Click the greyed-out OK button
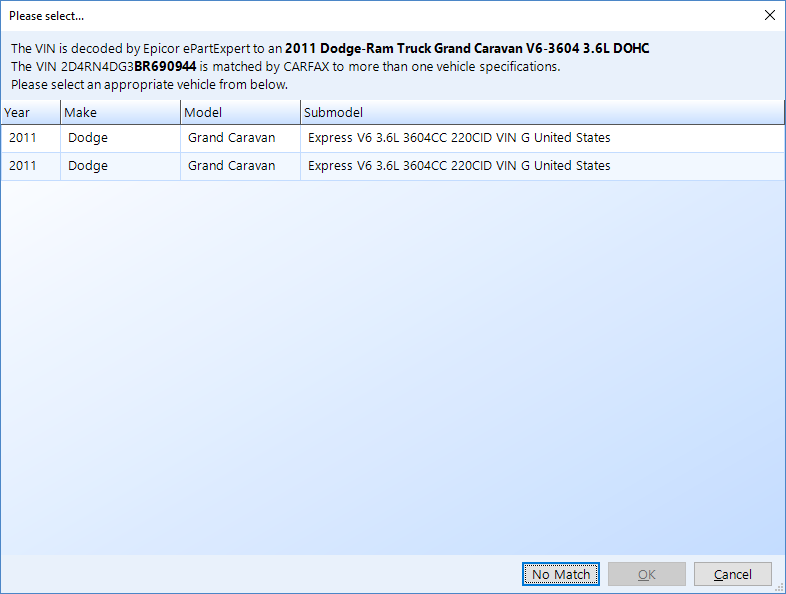The width and height of the screenshot is (786, 594). click(x=647, y=574)
